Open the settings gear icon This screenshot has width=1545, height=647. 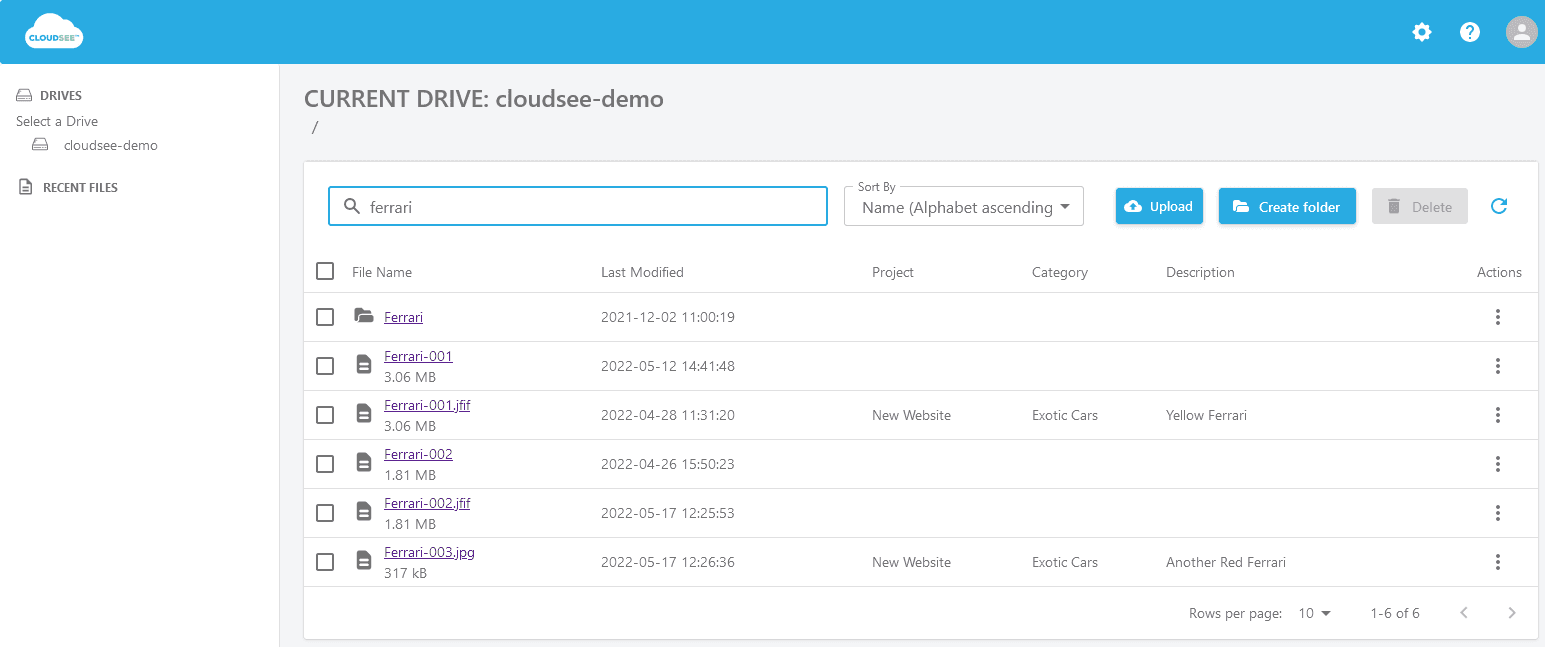1421,32
